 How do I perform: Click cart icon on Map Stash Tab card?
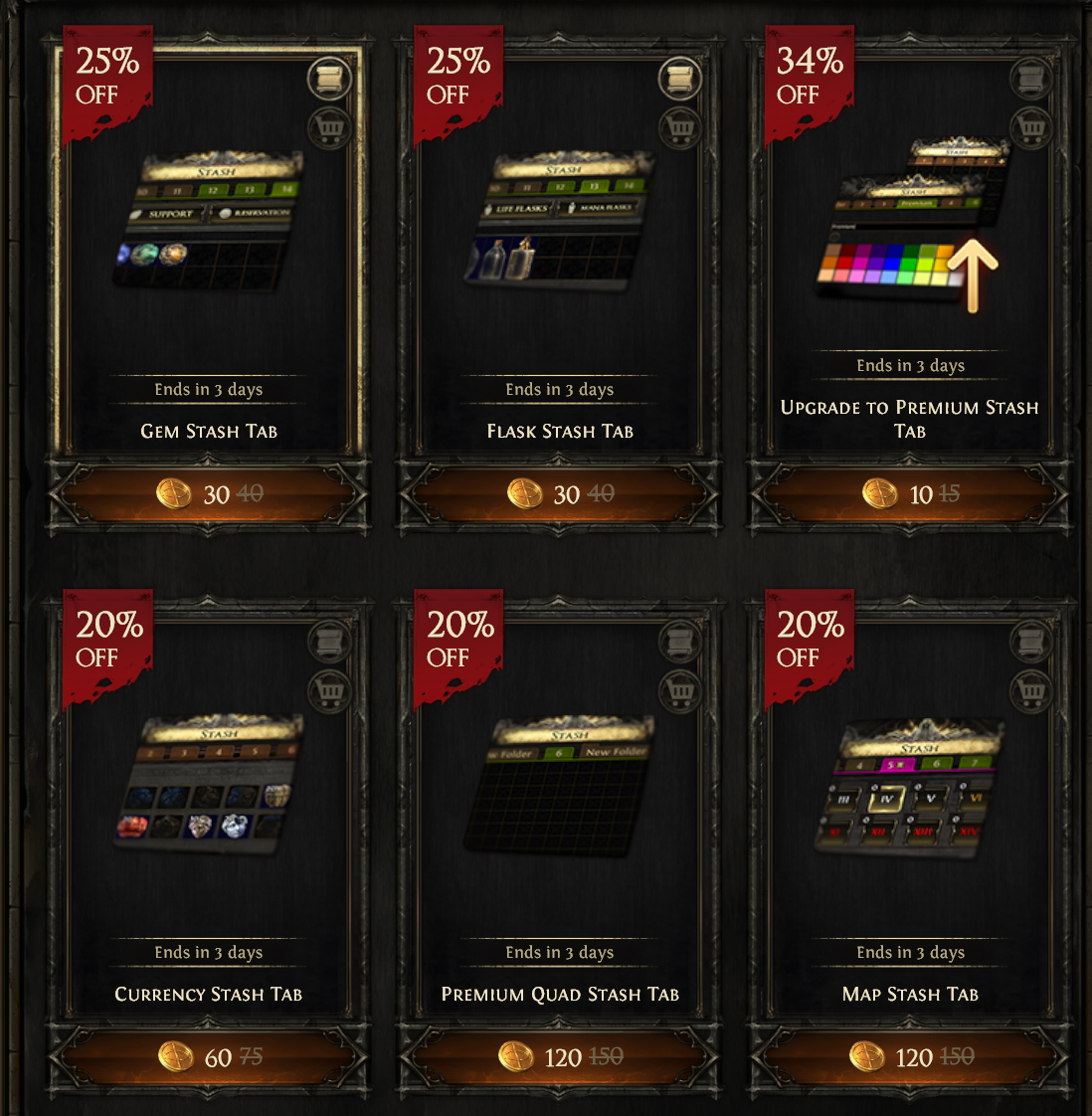[x=1031, y=690]
